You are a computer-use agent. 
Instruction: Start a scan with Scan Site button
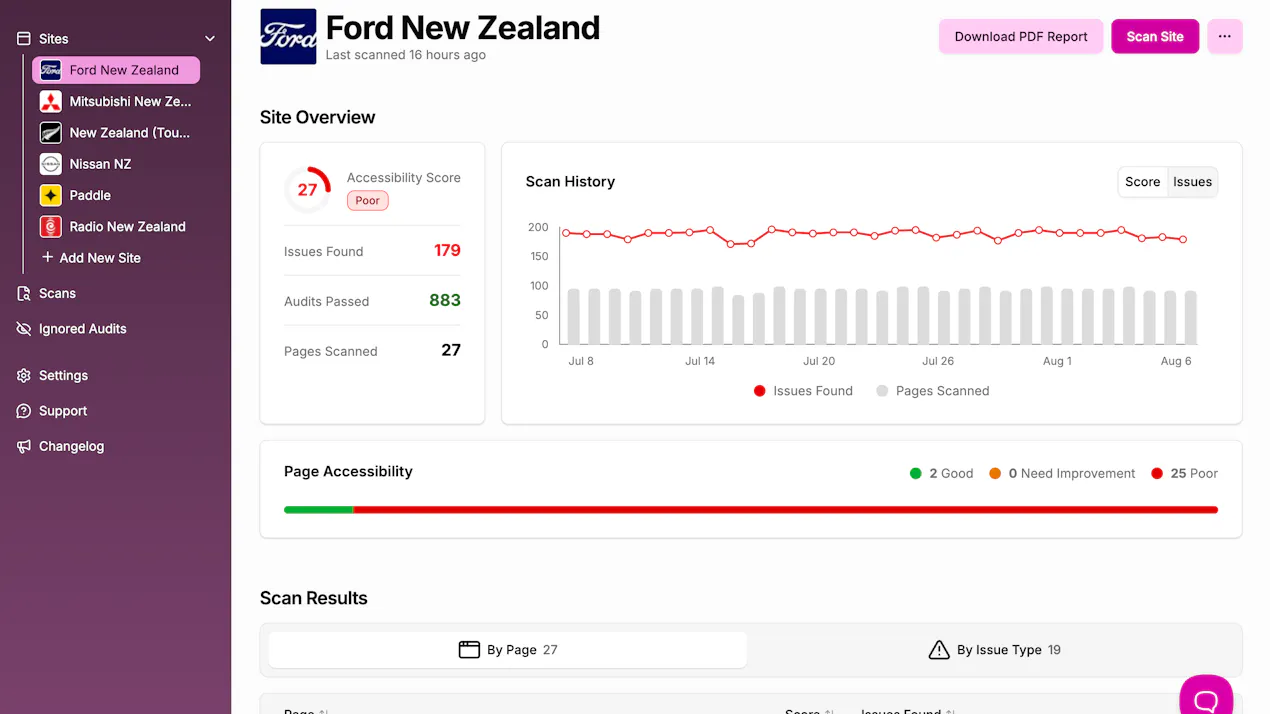tap(1155, 36)
